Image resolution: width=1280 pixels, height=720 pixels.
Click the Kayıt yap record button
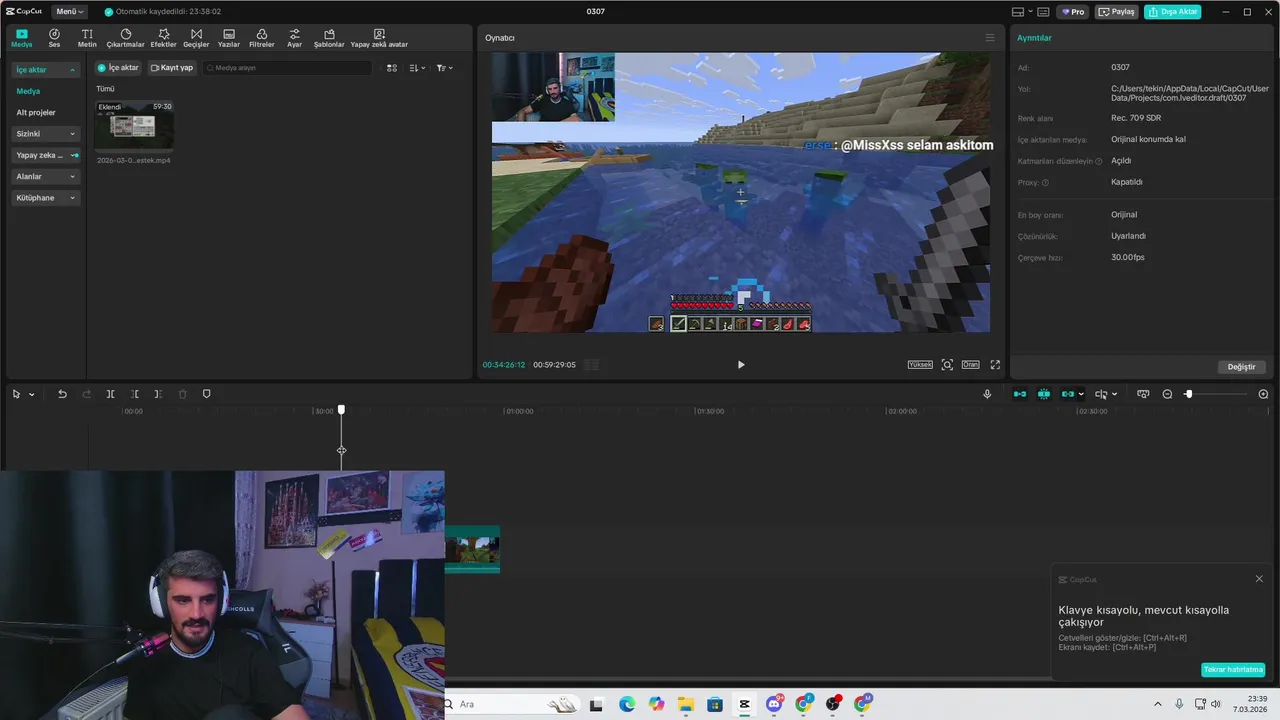coord(172,68)
